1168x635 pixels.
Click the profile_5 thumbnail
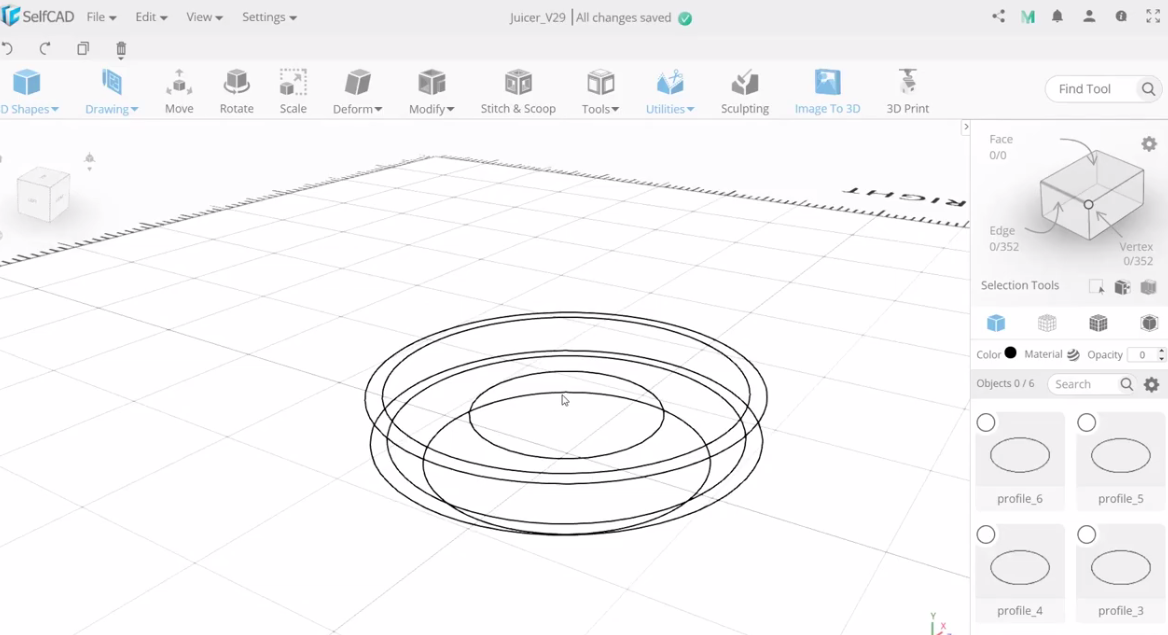[1120, 455]
